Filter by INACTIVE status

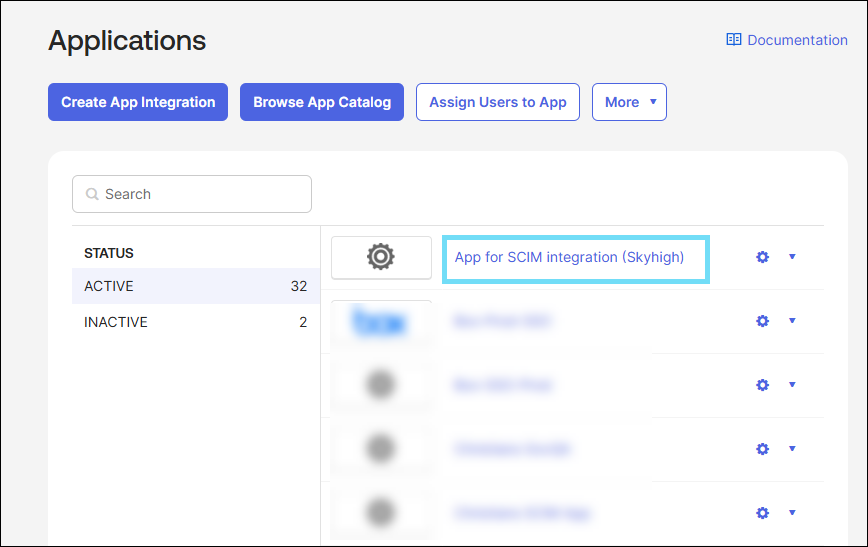(x=195, y=322)
